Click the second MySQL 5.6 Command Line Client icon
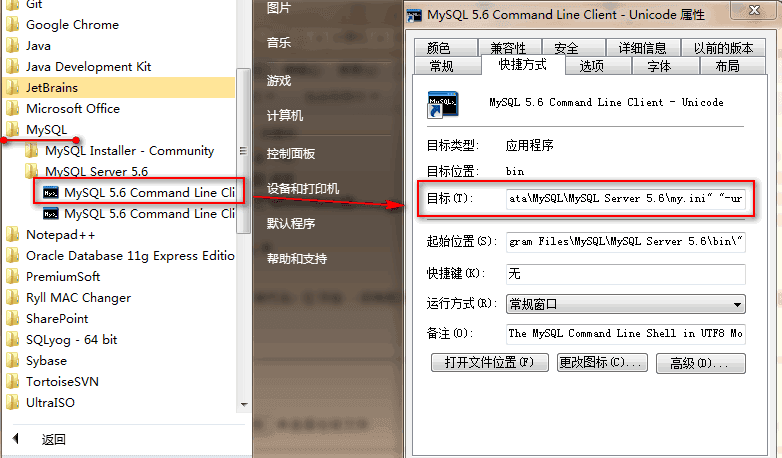This screenshot has width=782, height=458. [x=50, y=214]
